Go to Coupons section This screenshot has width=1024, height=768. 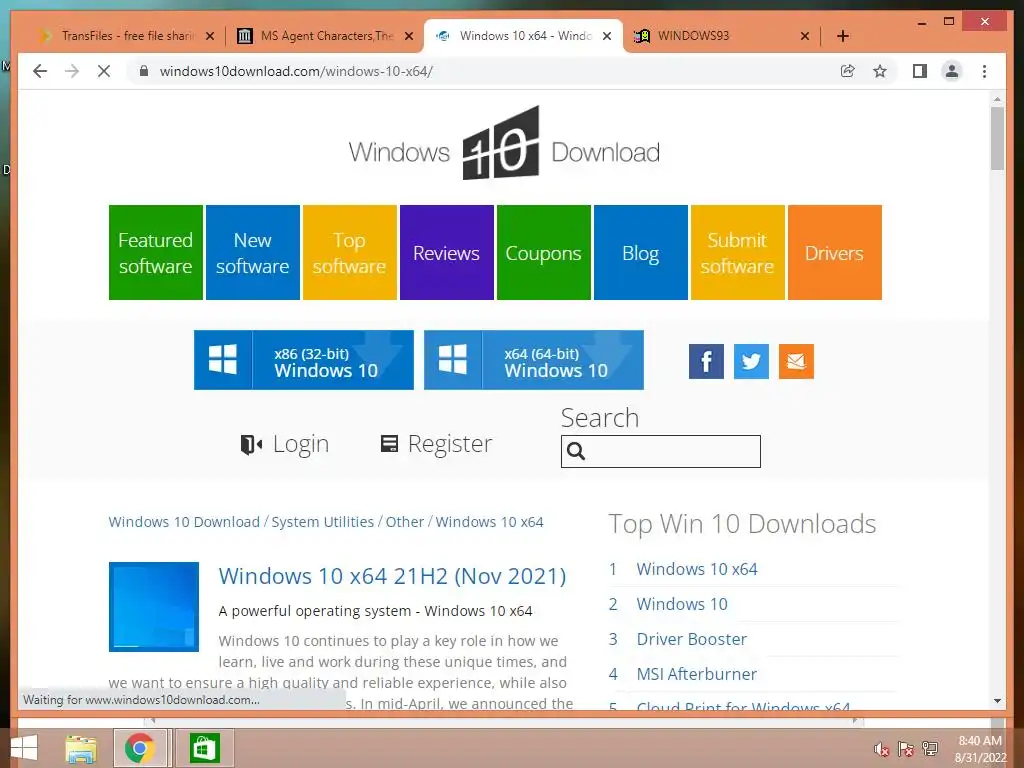(543, 253)
